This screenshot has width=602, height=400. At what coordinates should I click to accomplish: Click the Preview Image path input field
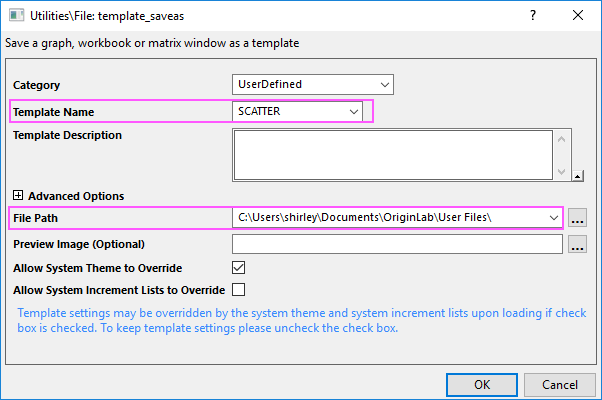[396, 244]
